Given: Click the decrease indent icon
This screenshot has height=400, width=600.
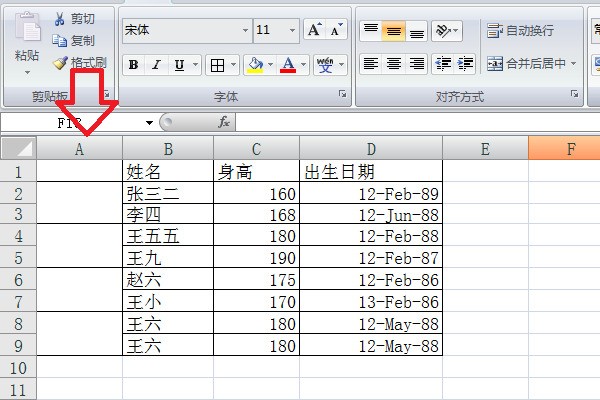Looking at the screenshot, I should tap(443, 64).
